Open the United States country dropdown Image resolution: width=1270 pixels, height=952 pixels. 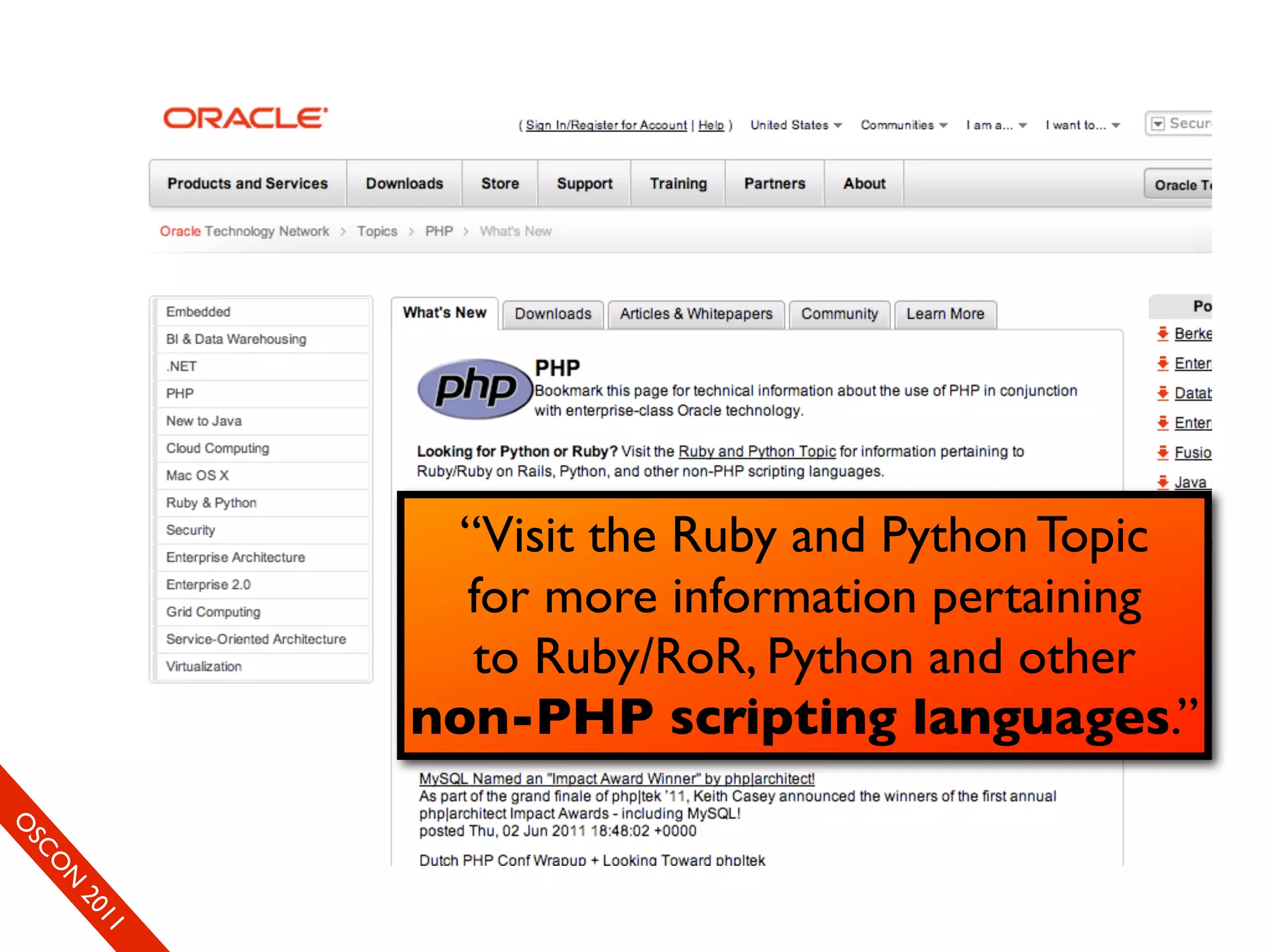point(796,125)
